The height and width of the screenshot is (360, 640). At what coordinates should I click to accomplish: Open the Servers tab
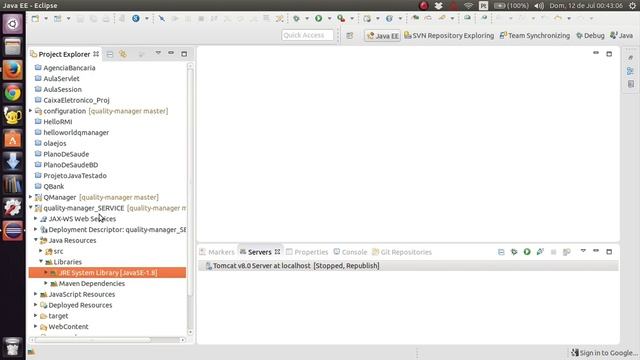pos(260,252)
